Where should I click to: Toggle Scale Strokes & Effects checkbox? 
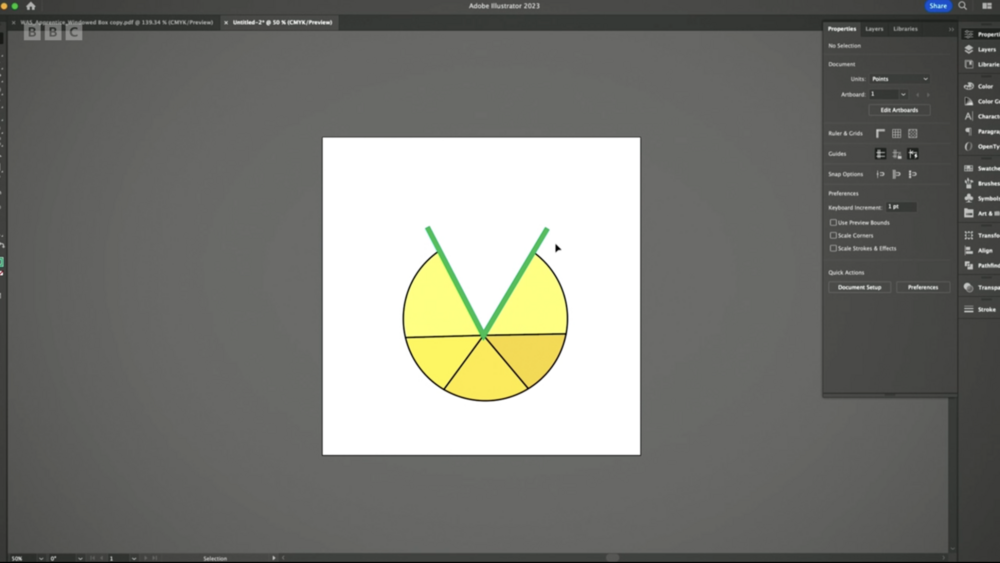[x=833, y=248]
